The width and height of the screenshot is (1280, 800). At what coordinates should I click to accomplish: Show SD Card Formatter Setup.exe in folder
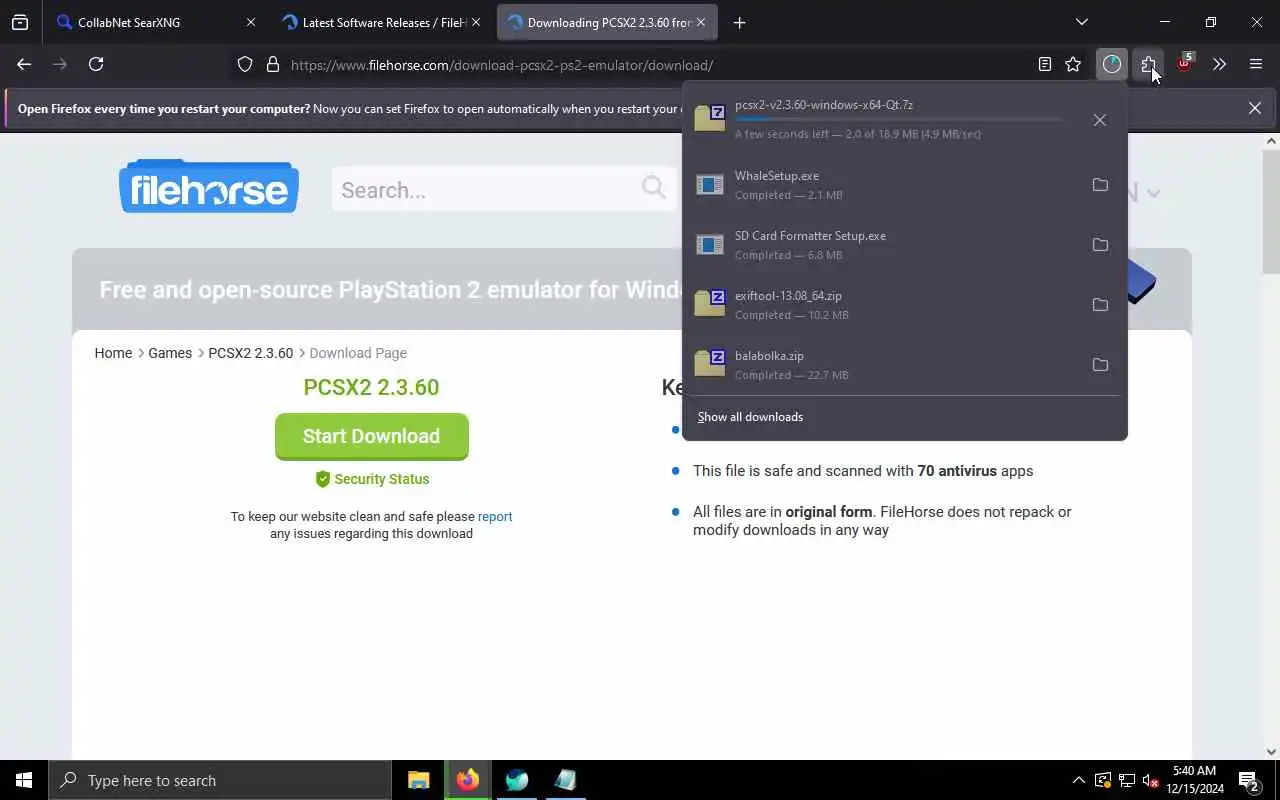click(1100, 245)
